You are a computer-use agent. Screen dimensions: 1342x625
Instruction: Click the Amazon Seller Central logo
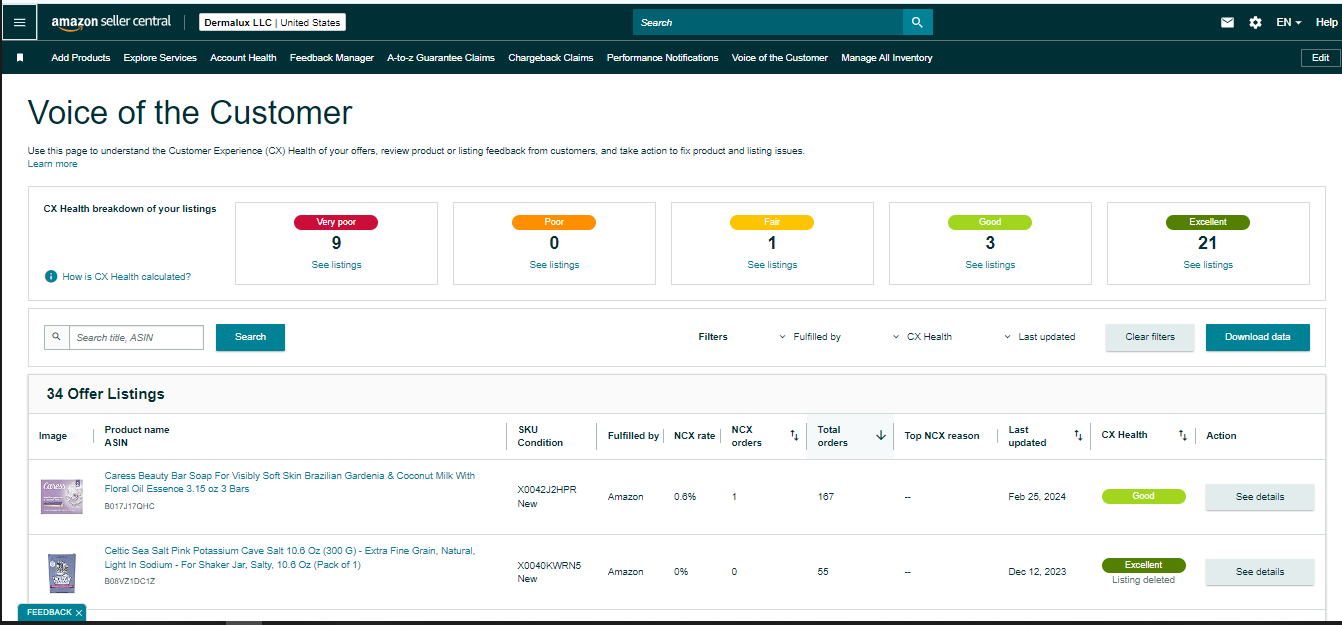tap(111, 22)
